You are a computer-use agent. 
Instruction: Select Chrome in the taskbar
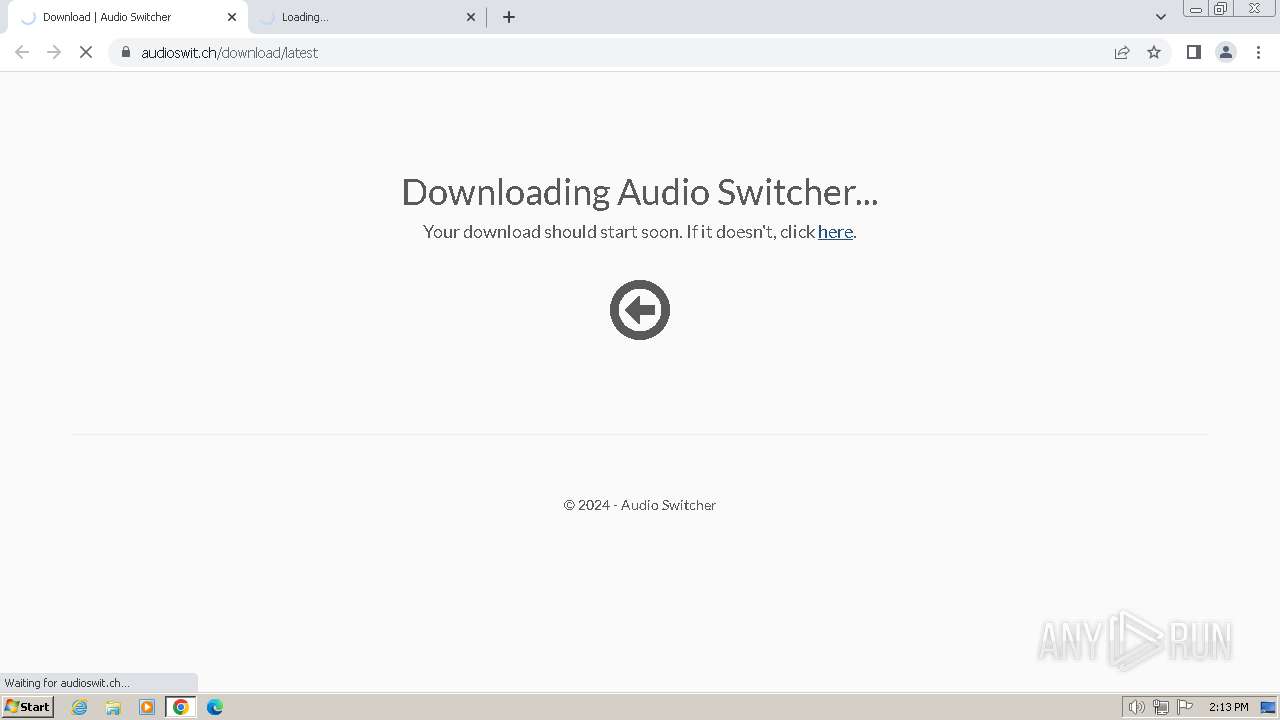(181, 707)
